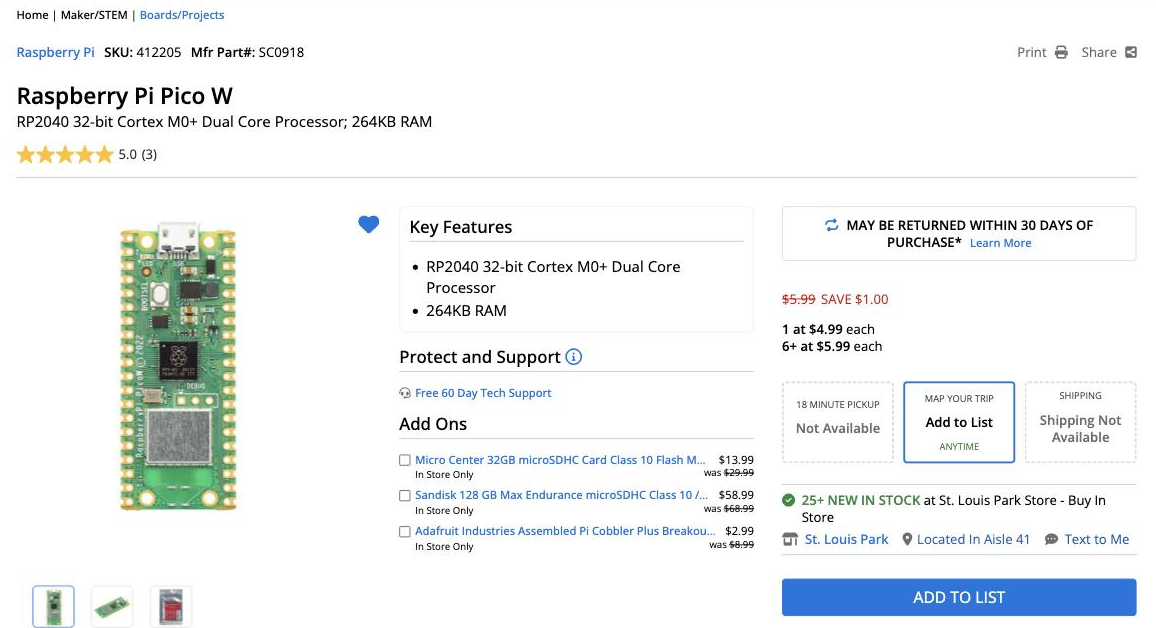This screenshot has height=628, width=1156.
Task: Click Located In Aisle 41 link
Action: click(x=973, y=540)
